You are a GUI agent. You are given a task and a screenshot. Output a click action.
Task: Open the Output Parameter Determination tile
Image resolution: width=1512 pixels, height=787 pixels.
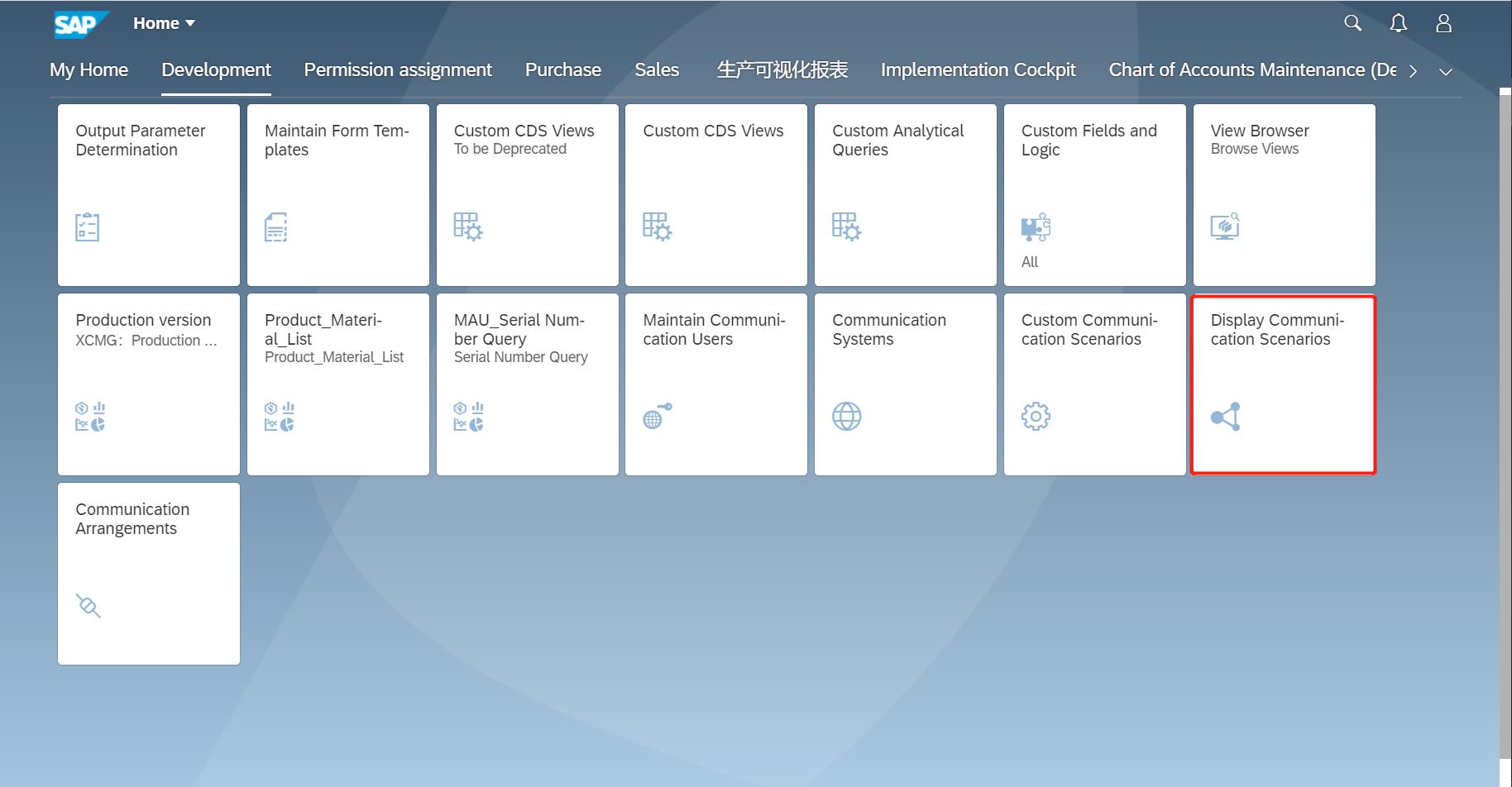click(148, 195)
